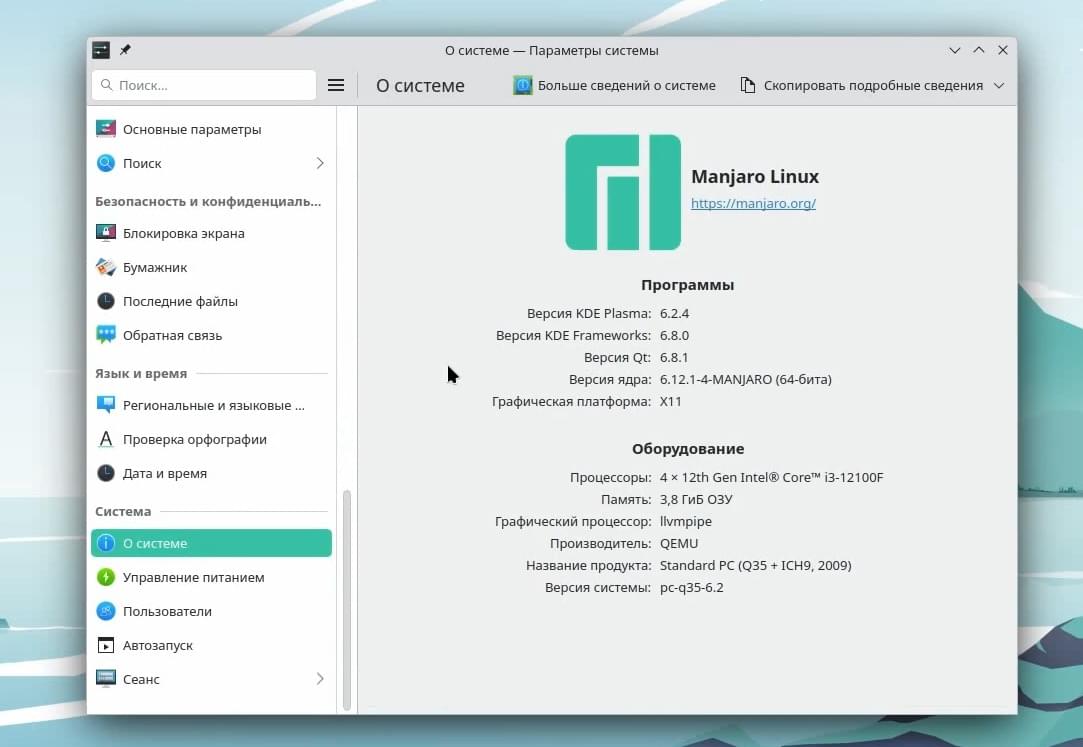
Task: Click the KDE Plasma version value 6.2.4
Action: [674, 313]
